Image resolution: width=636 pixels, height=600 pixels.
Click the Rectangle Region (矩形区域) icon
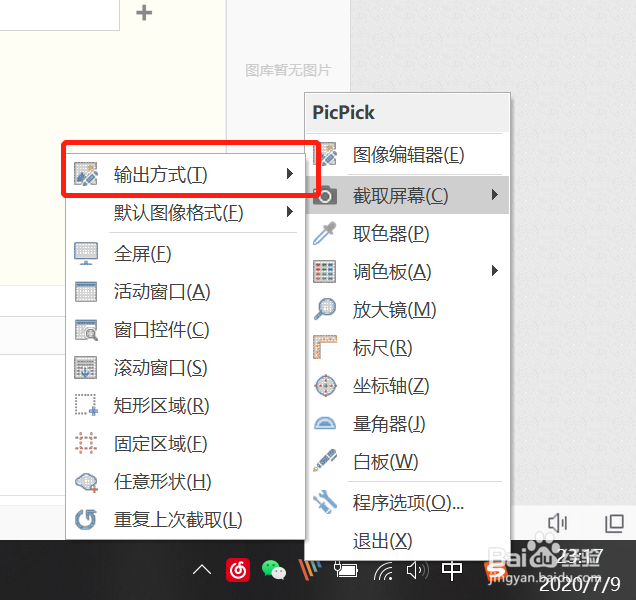pos(86,405)
